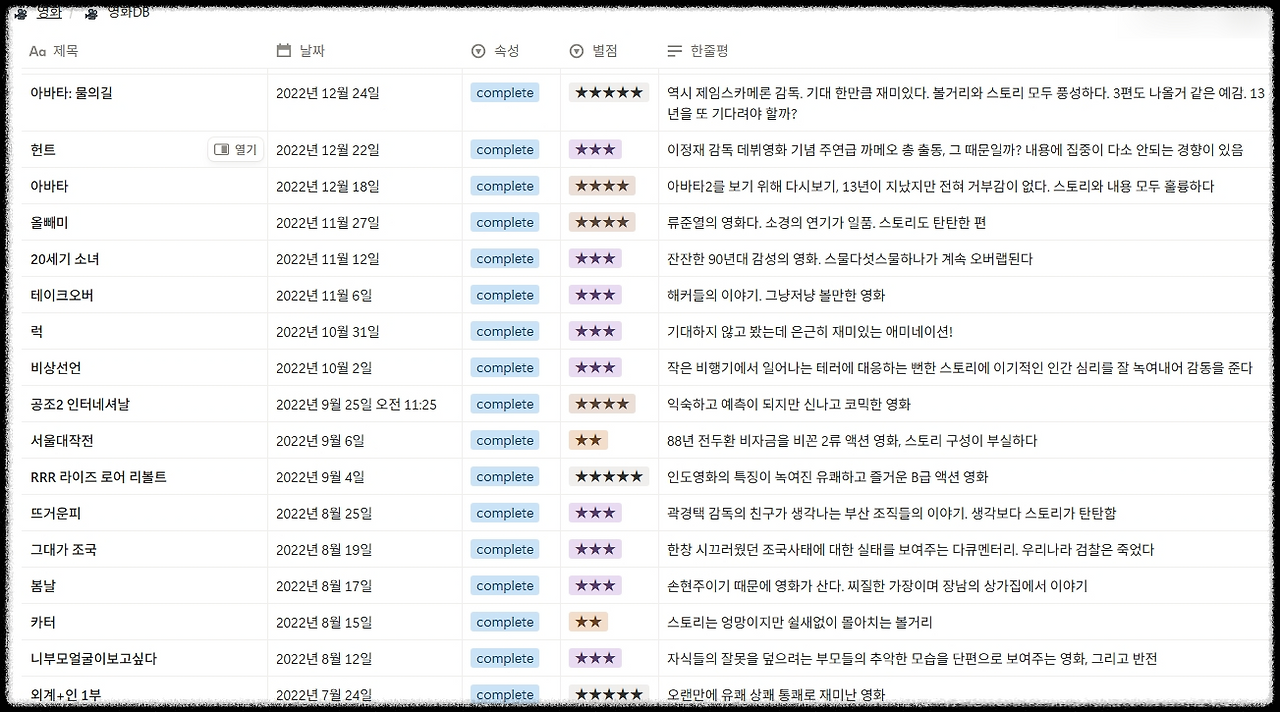Click title cell 카터

tap(43, 623)
